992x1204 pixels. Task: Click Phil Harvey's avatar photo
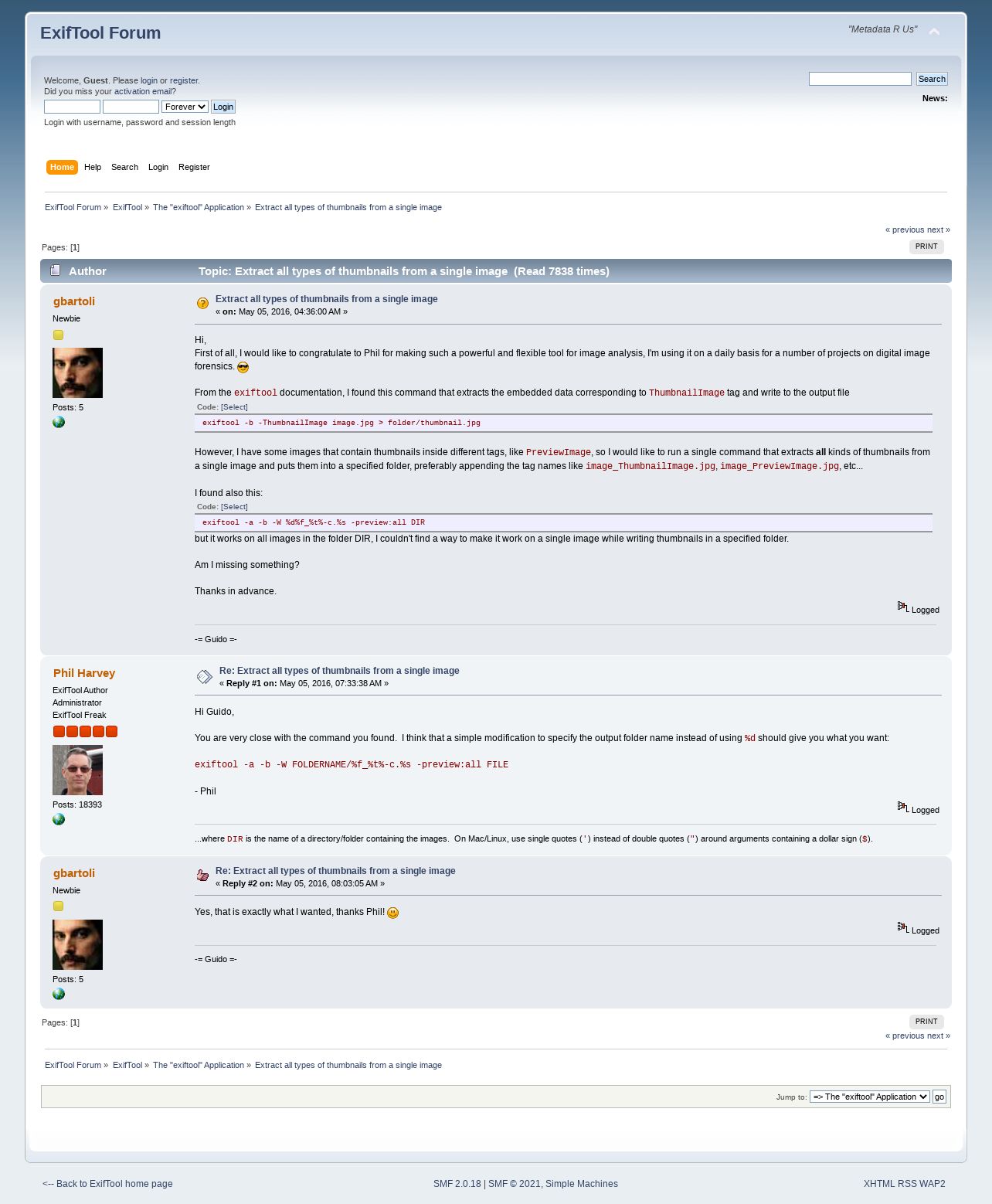[x=77, y=770]
